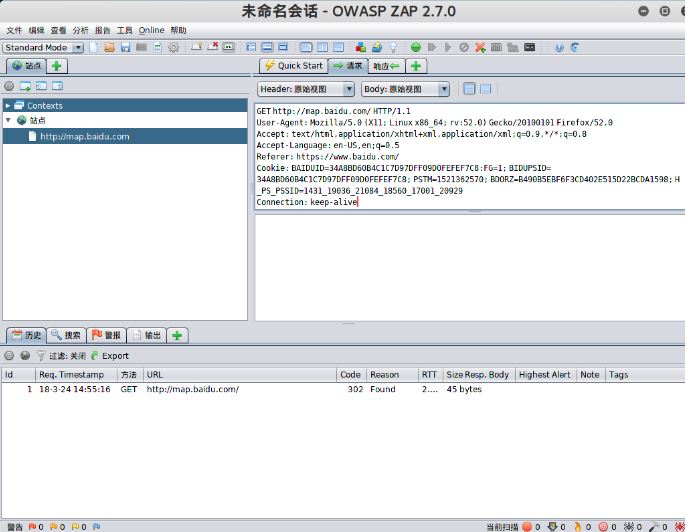This screenshot has width=686, height=532.
Task: Click the Submit and continue play icon
Action: [448, 47]
